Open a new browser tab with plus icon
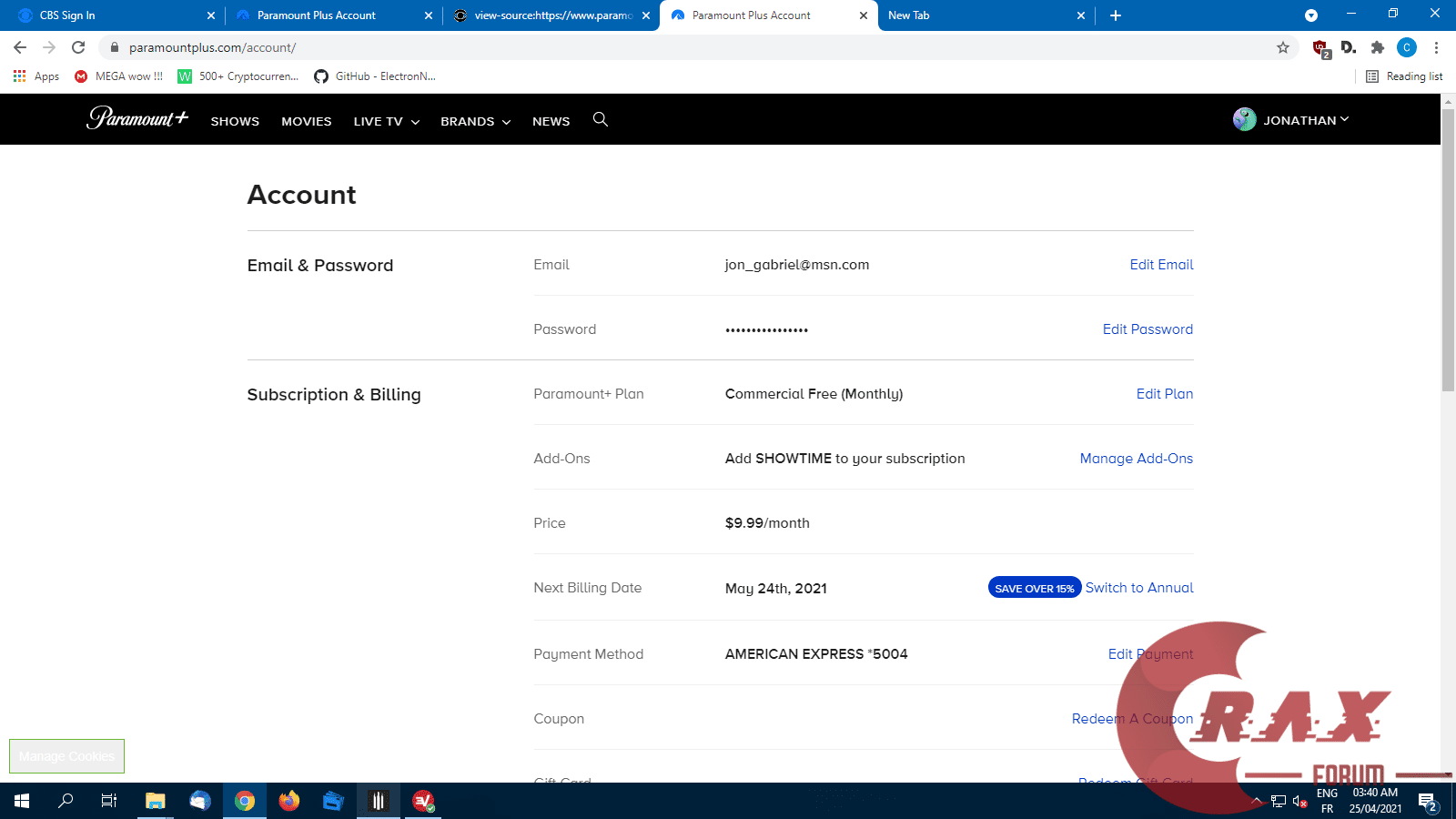This screenshot has width=1456, height=819. 1115,15
